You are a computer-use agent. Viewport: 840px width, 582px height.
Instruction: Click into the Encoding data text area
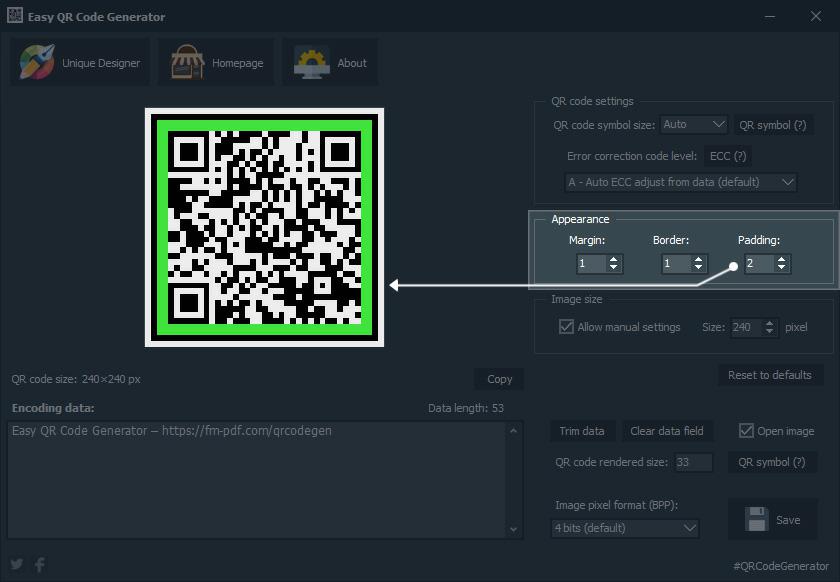click(257, 480)
